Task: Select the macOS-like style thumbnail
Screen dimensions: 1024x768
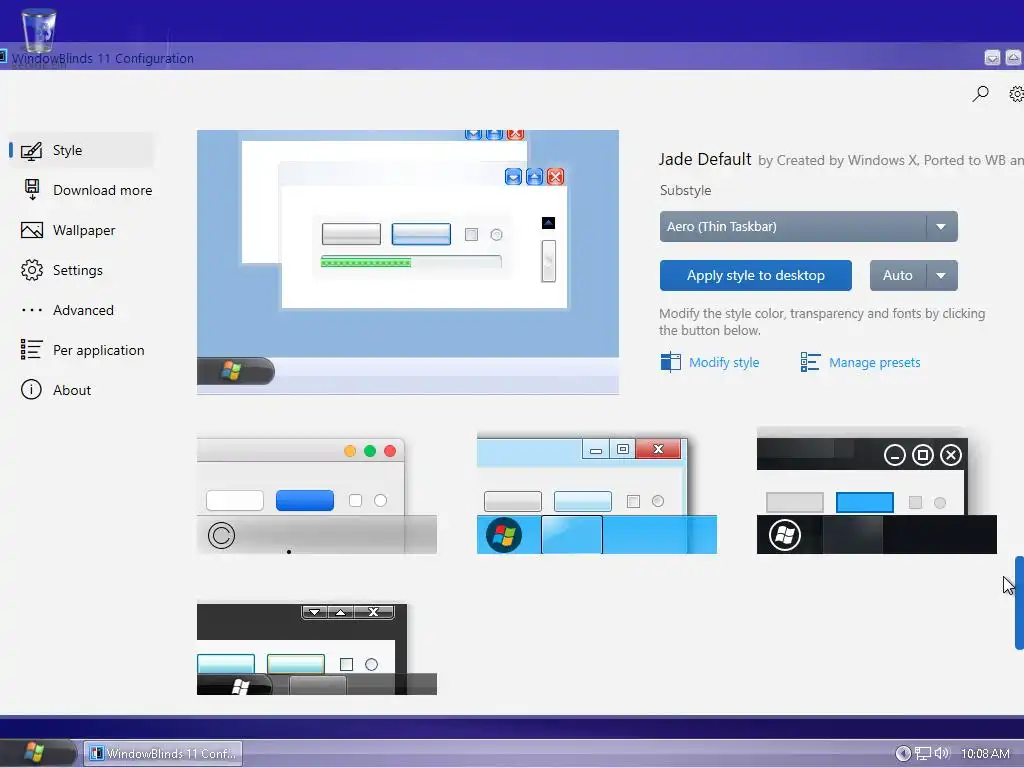Action: coord(317,496)
